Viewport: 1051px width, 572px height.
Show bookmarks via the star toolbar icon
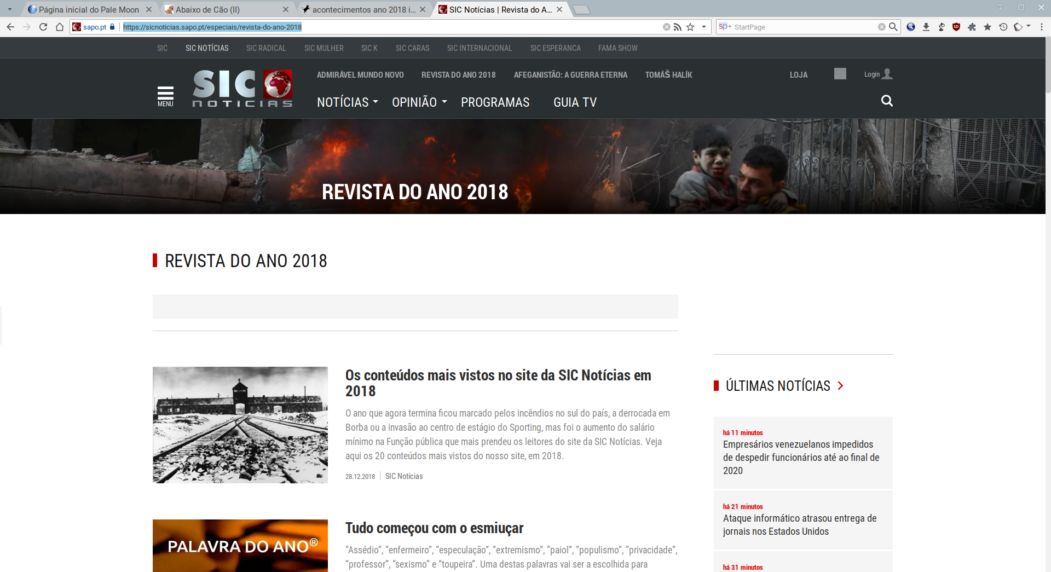(x=987, y=27)
